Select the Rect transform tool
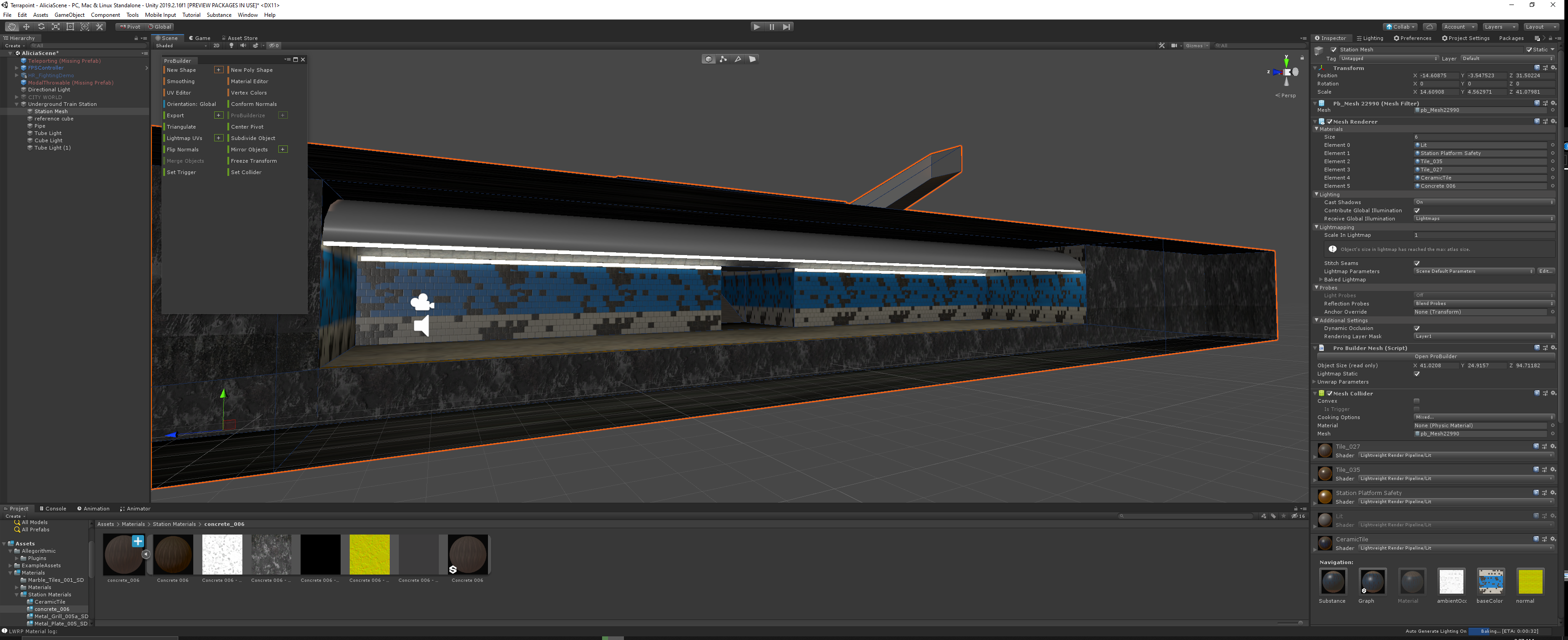Image resolution: width=1568 pixels, height=640 pixels. tap(70, 27)
